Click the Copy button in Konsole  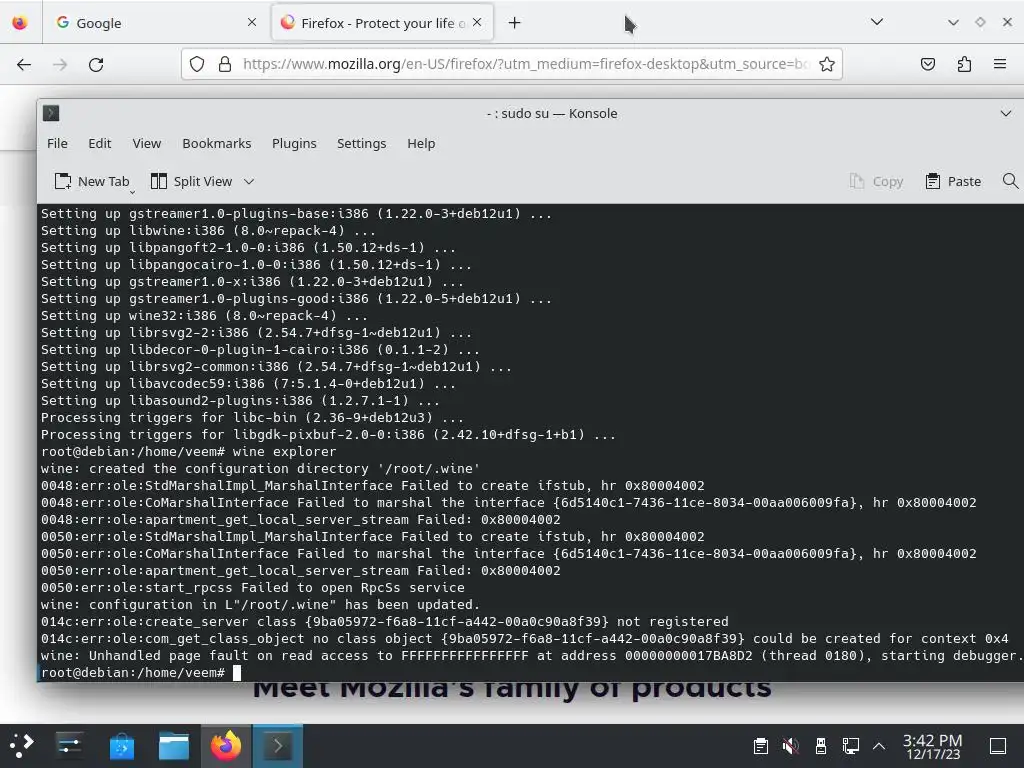click(x=876, y=182)
